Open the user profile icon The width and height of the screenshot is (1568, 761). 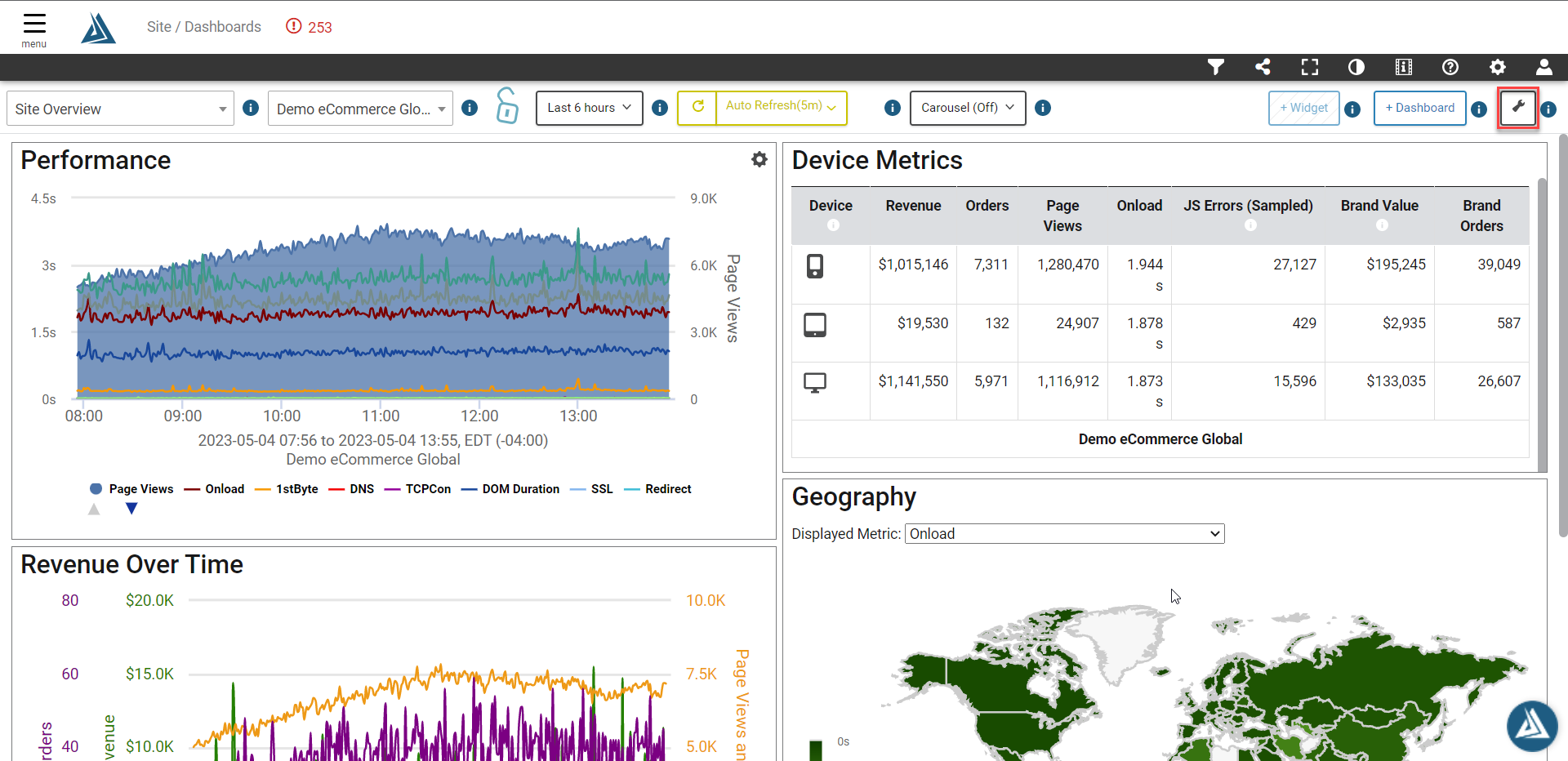pyautogui.click(x=1544, y=67)
